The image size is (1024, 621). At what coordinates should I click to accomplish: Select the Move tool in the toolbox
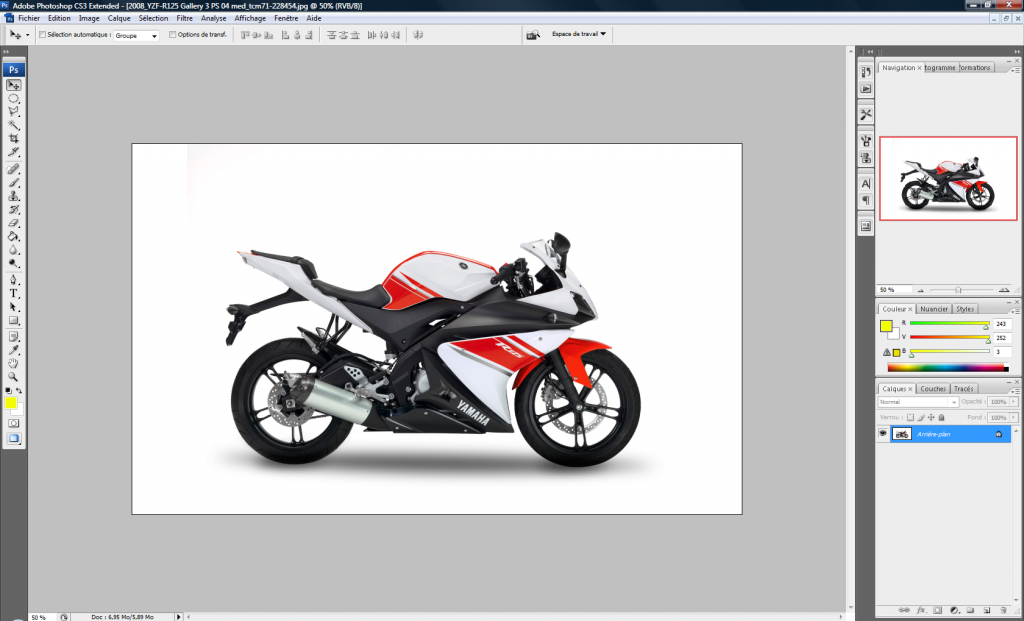(x=13, y=86)
